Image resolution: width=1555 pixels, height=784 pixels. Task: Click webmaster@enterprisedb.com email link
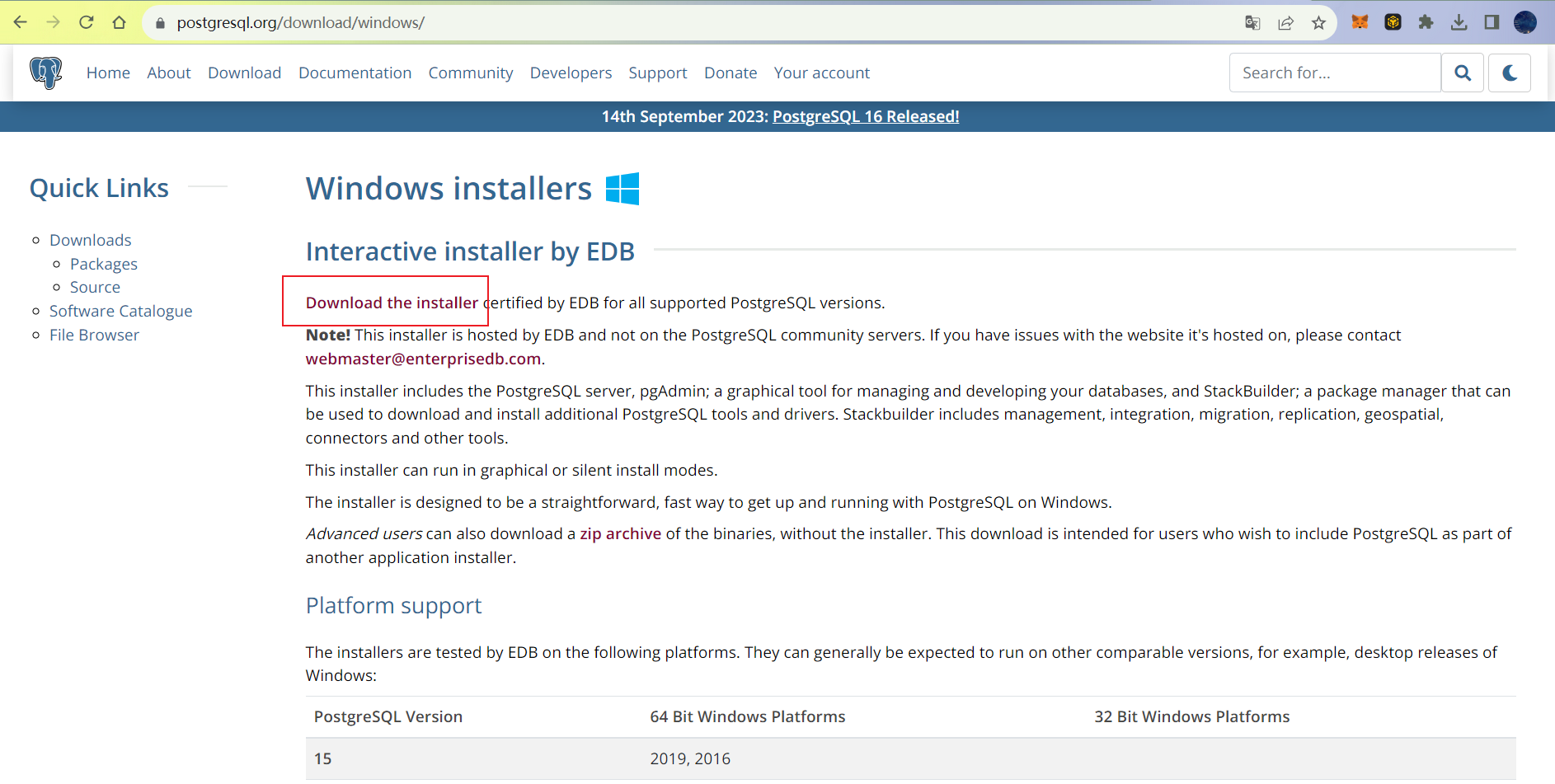point(424,359)
